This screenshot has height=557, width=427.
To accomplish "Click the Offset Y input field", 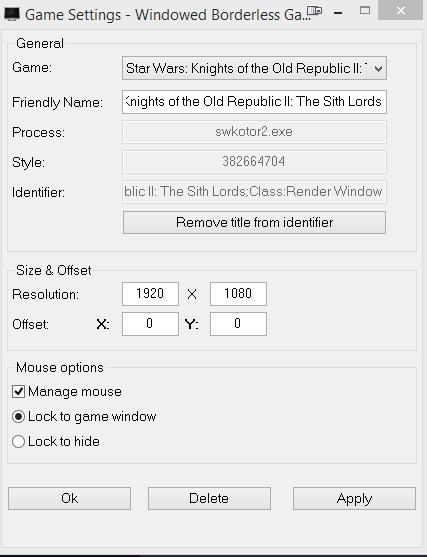I will pyautogui.click(x=238, y=324).
